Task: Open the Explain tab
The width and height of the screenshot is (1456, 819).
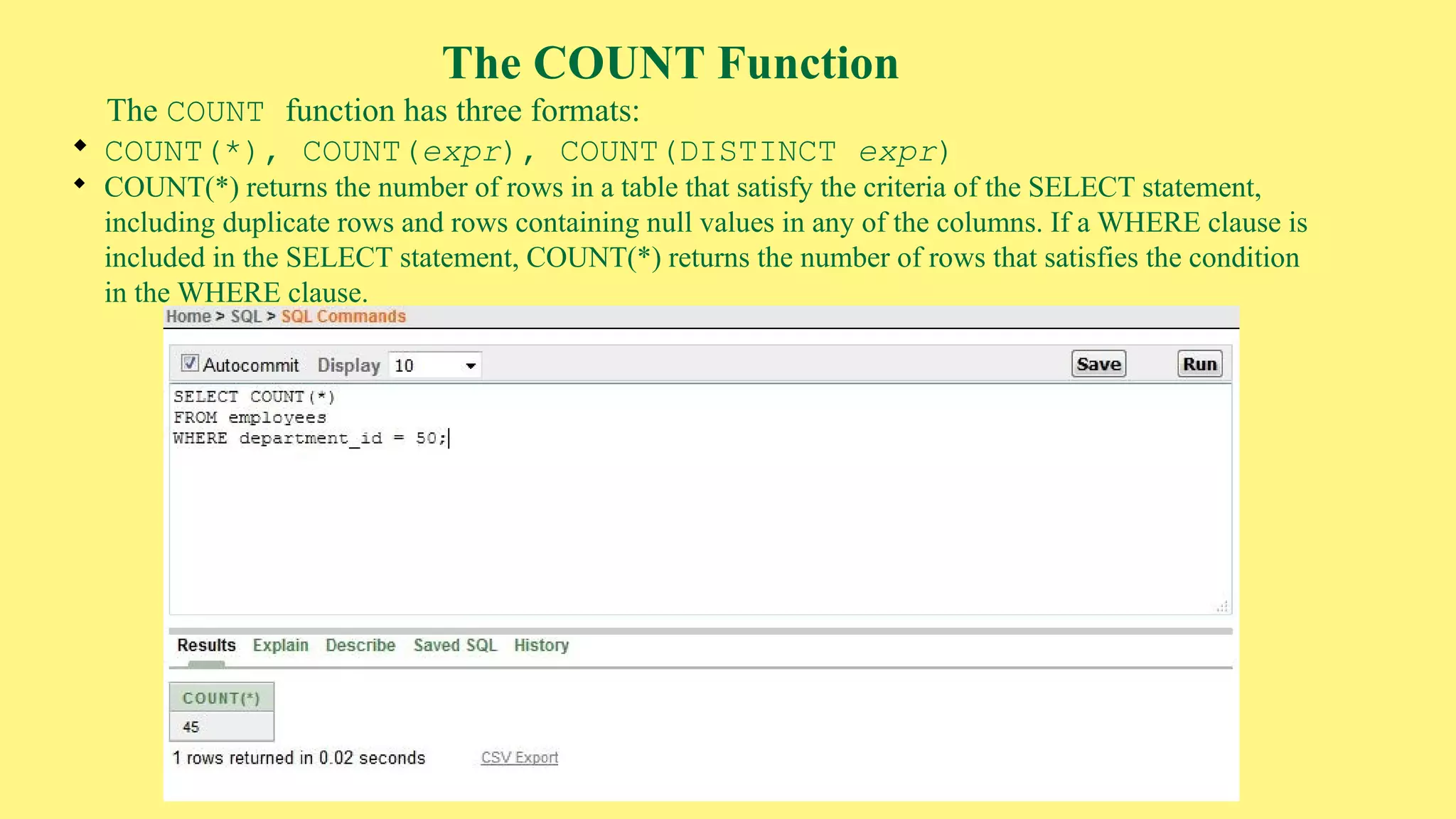Action: point(281,646)
